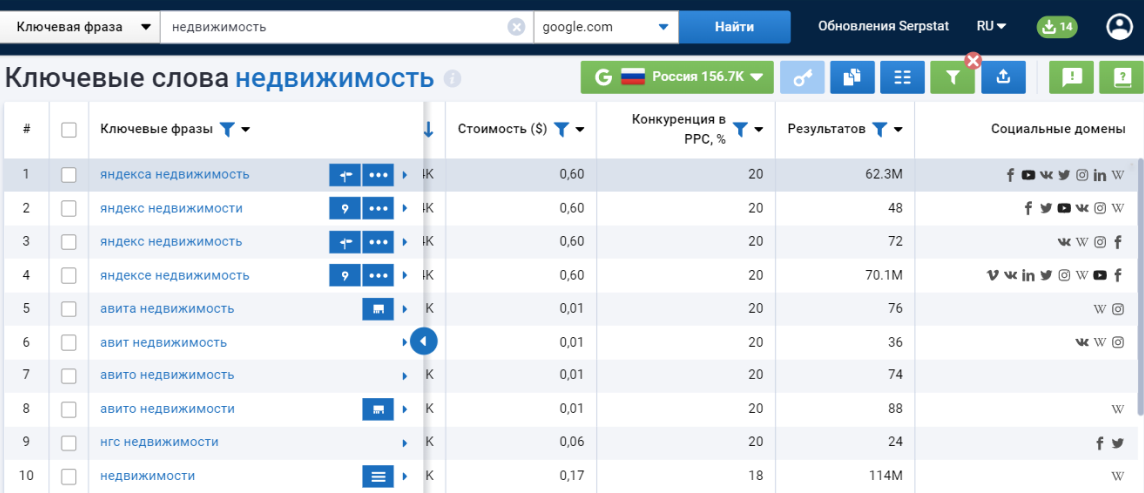This screenshot has height=493, width=1144.
Task: Click the info icon beside the heading
Action: pos(452,78)
